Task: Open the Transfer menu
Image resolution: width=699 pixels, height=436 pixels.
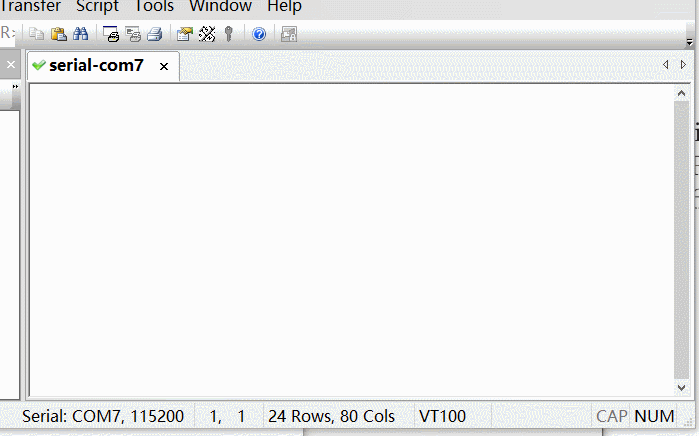Action: click(x=30, y=6)
